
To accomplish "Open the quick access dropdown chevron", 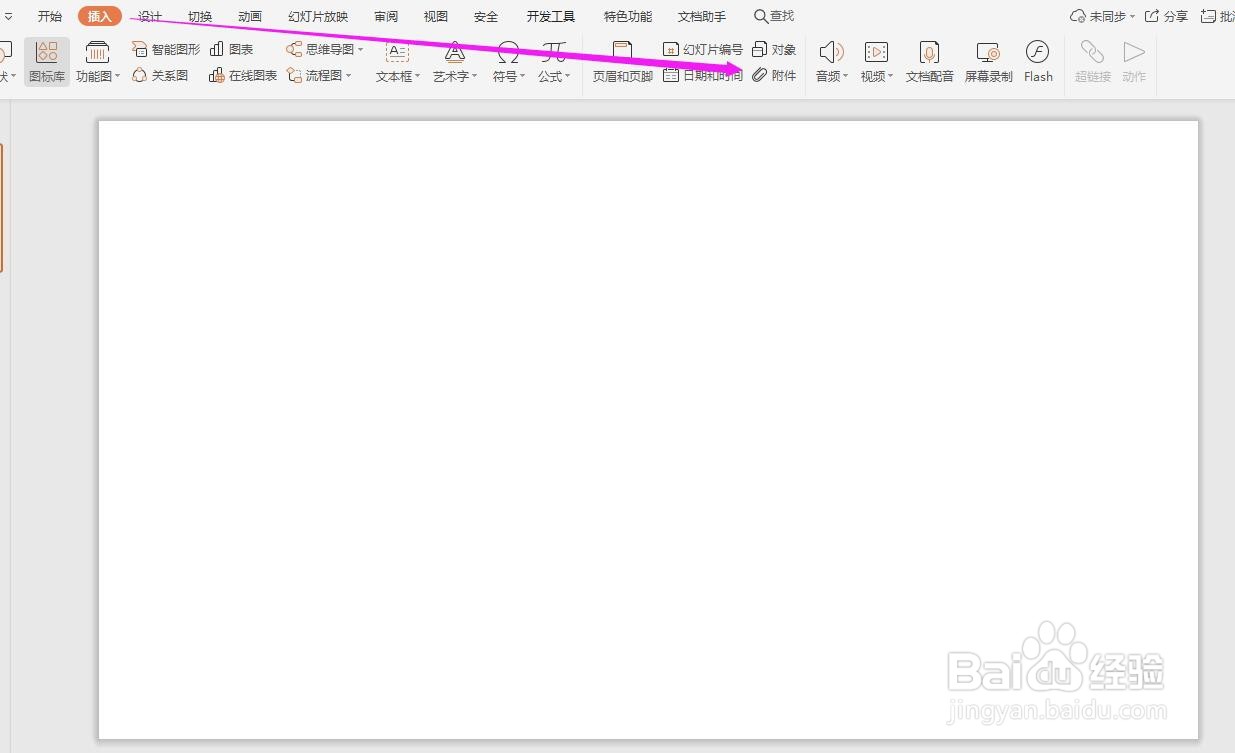I will [8, 16].
